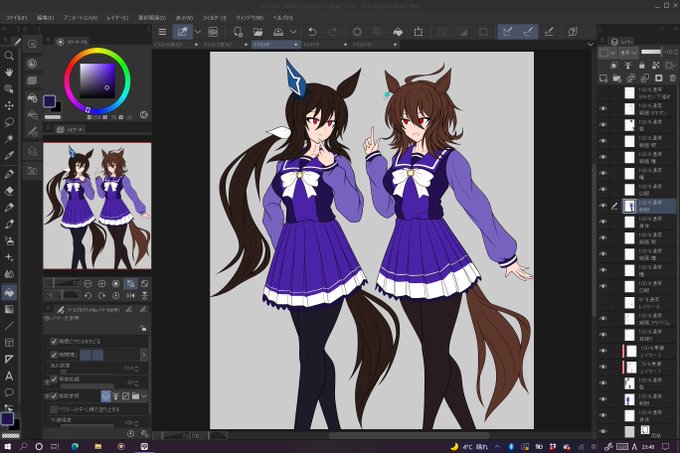Uncheck the Area Scaling checkbox
The image size is (680, 453).
pyautogui.click(x=54, y=379)
